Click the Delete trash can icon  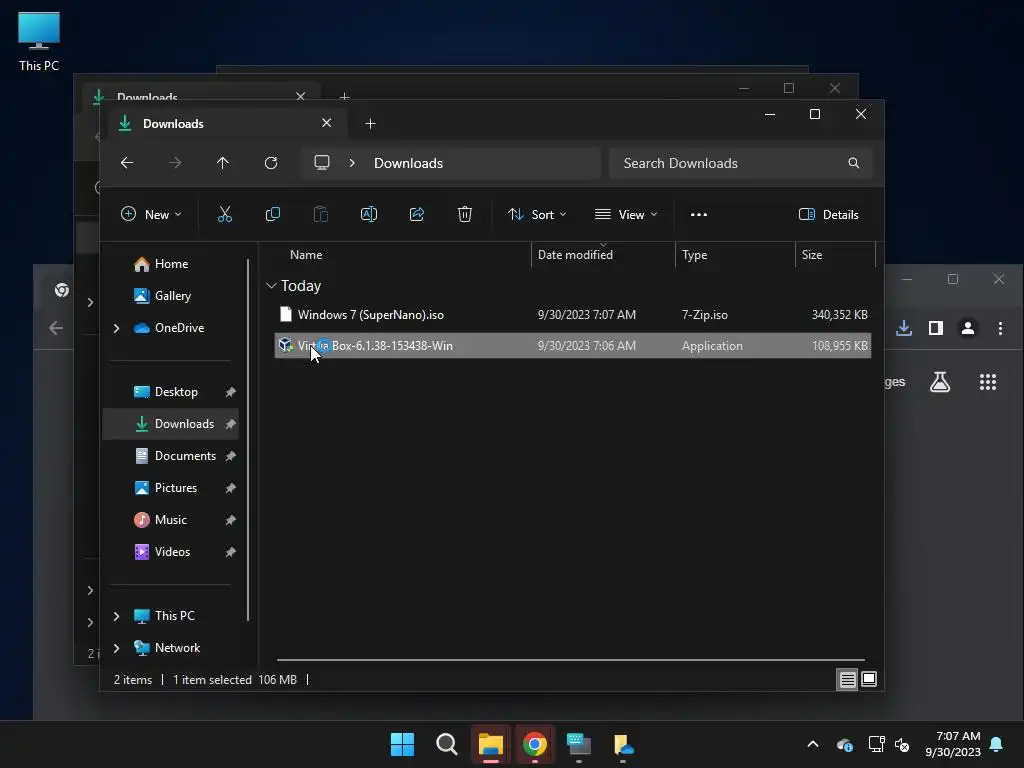pos(465,214)
